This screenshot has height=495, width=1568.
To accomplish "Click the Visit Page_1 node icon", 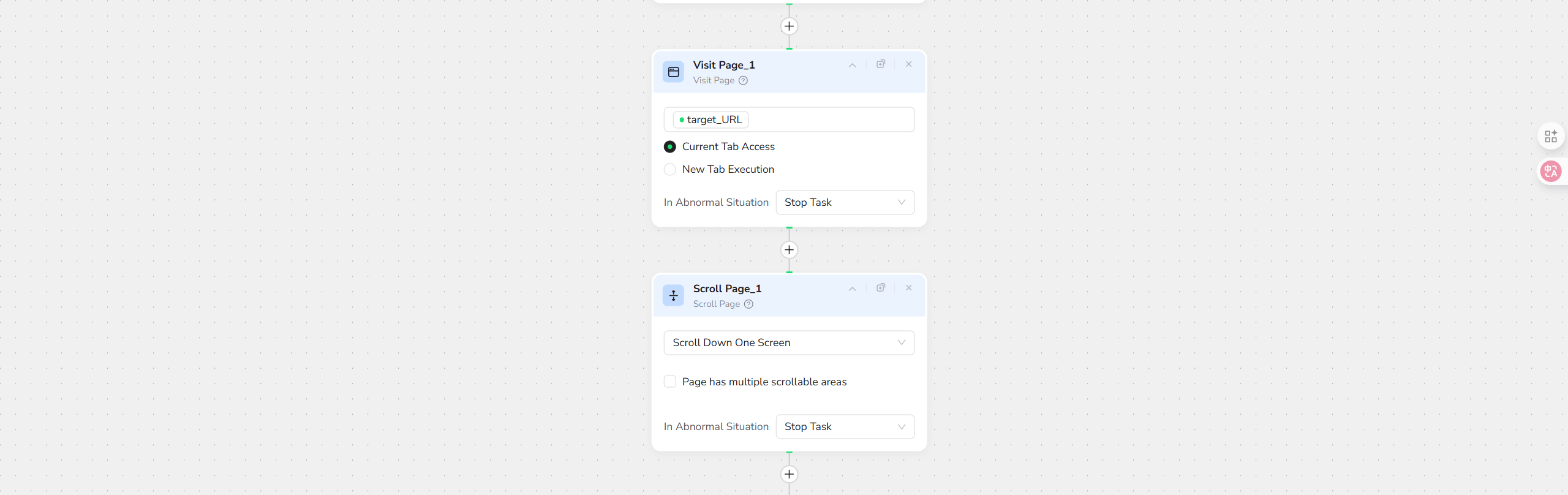I will coord(673,72).
